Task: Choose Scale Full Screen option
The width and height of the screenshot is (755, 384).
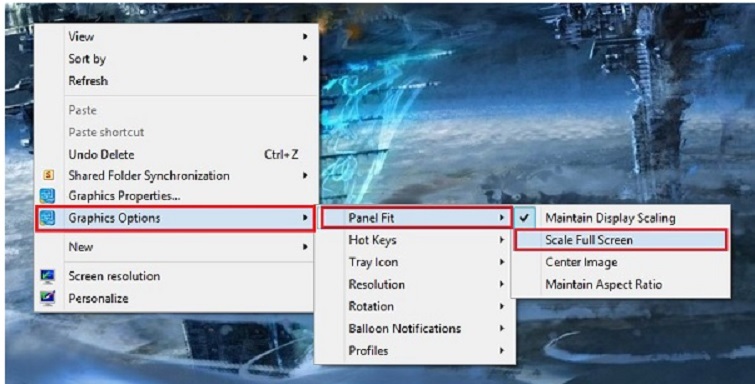Action: [x=620, y=240]
